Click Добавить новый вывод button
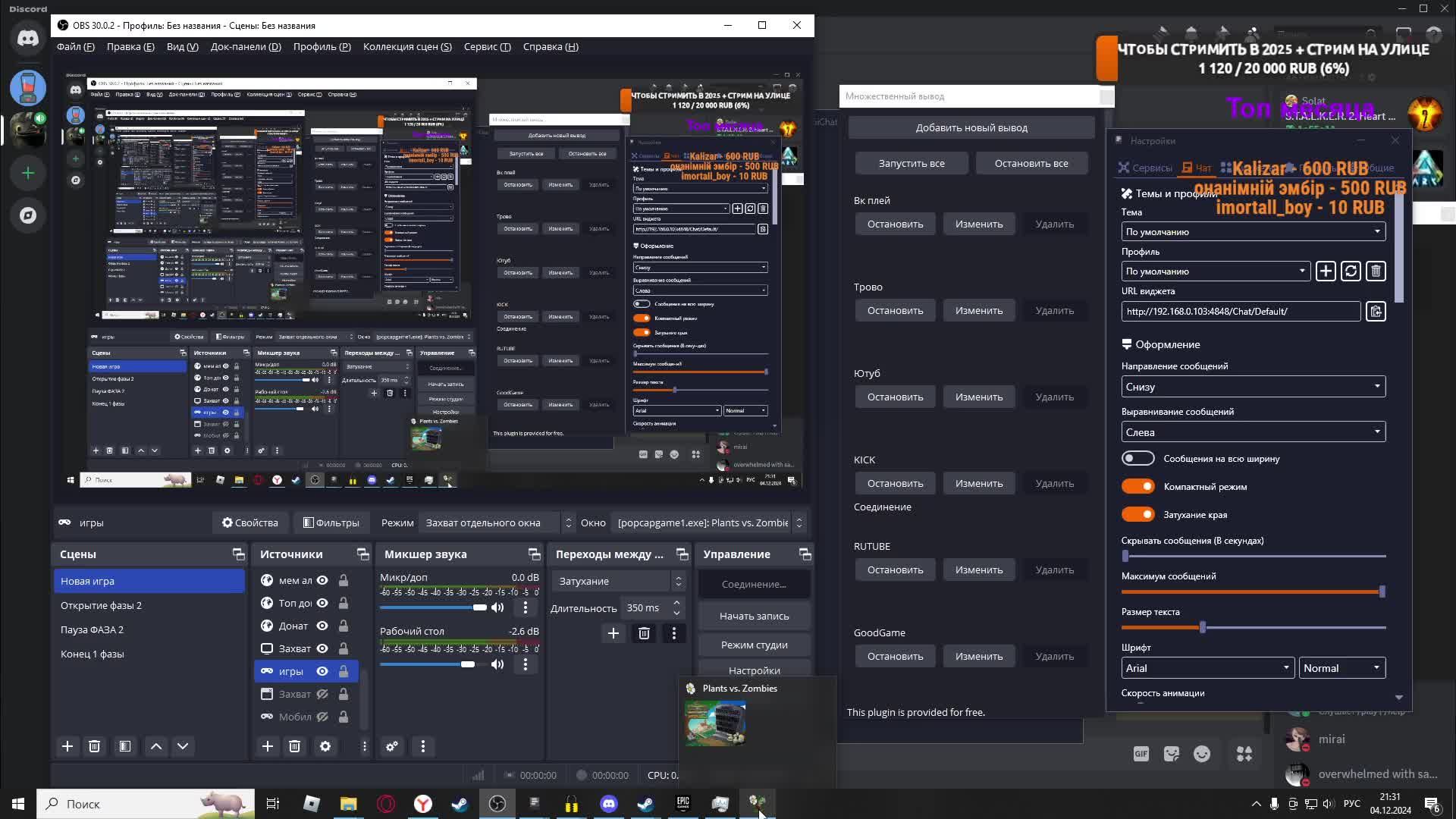This screenshot has width=1456, height=819. [x=971, y=127]
